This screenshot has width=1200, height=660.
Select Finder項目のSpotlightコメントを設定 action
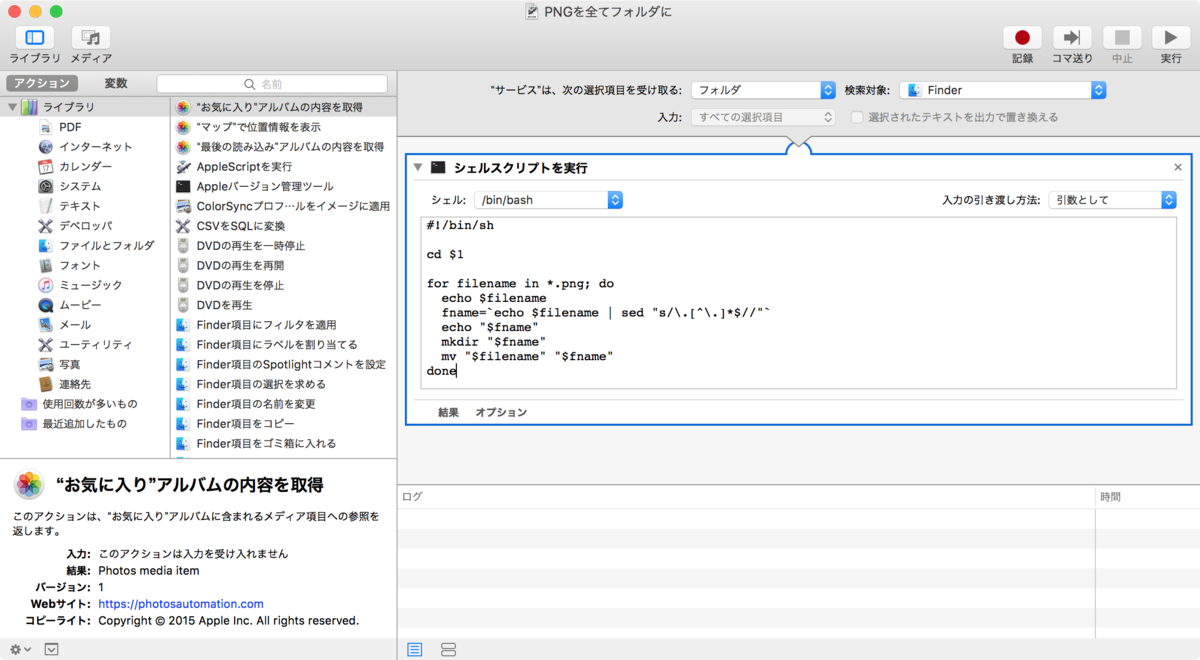click(283, 365)
